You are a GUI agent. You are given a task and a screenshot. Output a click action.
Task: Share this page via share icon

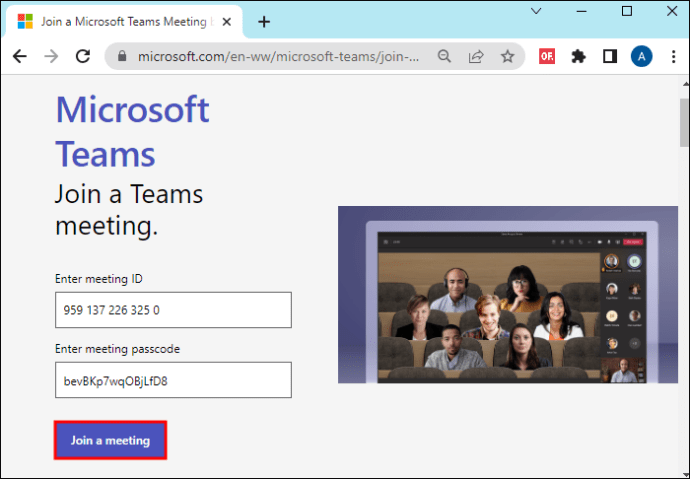tap(476, 56)
